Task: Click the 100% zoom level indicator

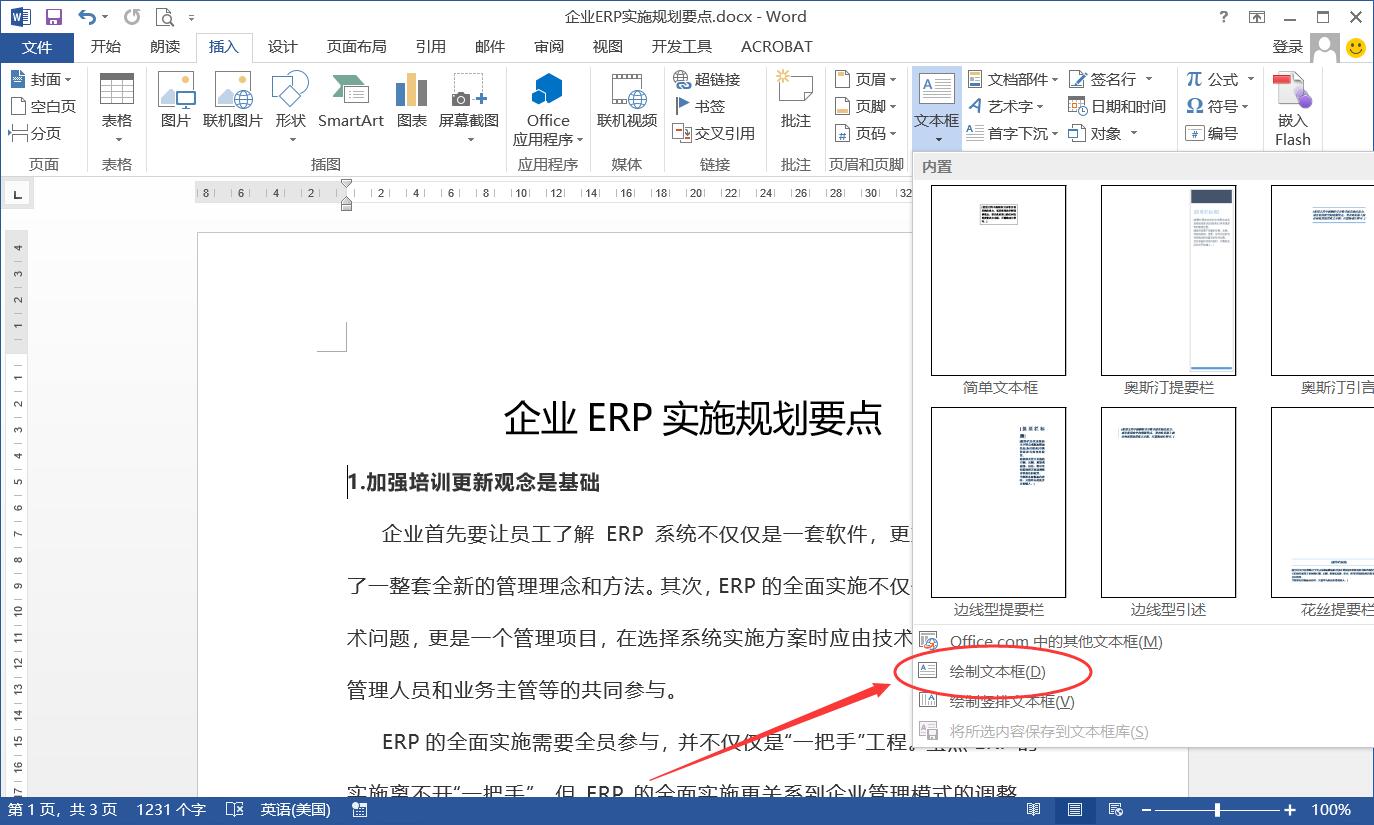Action: pyautogui.click(x=1331, y=810)
